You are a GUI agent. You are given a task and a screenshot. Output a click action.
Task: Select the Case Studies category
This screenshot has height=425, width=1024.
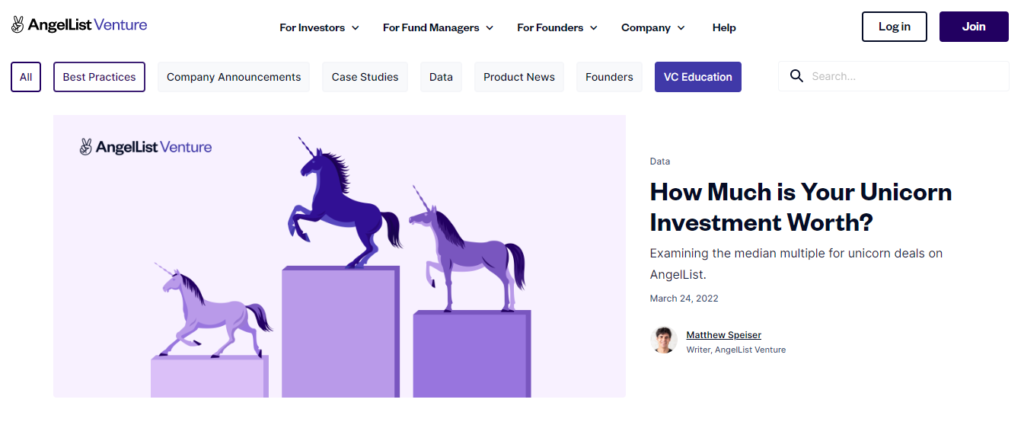(365, 77)
